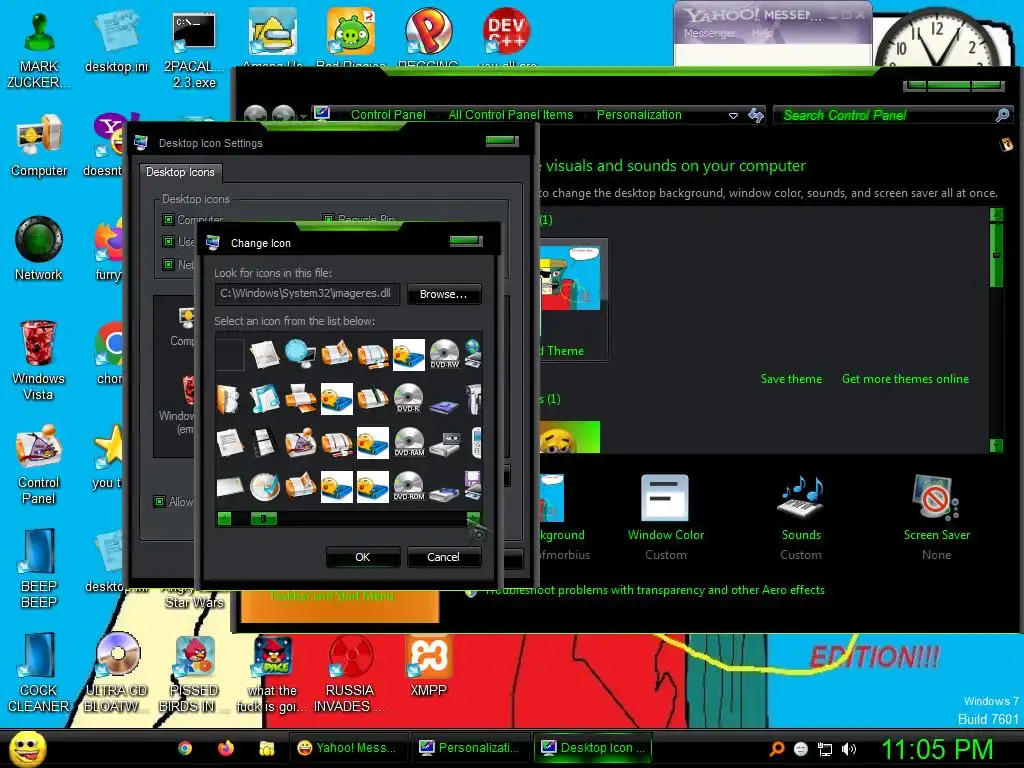Pick the music note document icon
The width and height of the screenshot is (1024, 768).
(x=264, y=398)
